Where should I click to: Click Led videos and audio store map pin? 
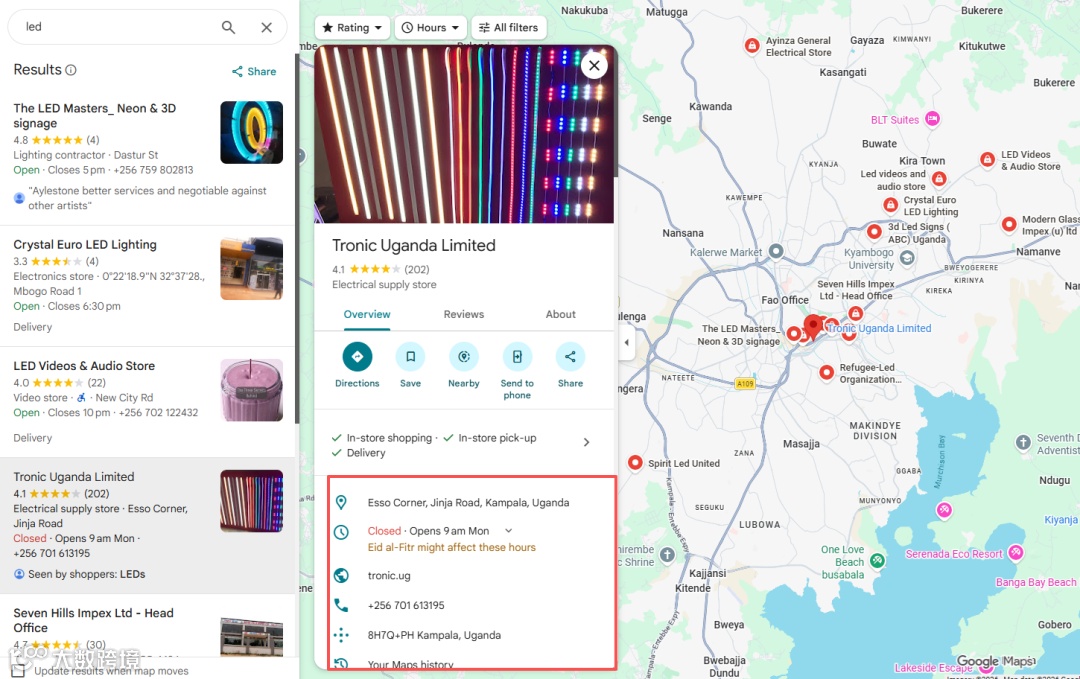point(939,179)
